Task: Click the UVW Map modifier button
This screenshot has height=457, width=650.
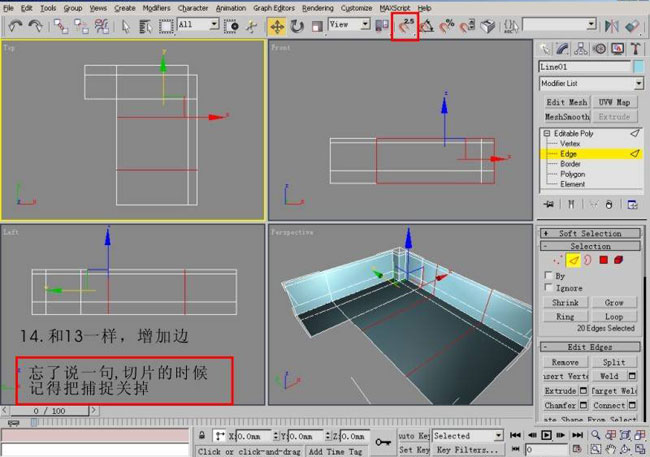Action: point(614,102)
